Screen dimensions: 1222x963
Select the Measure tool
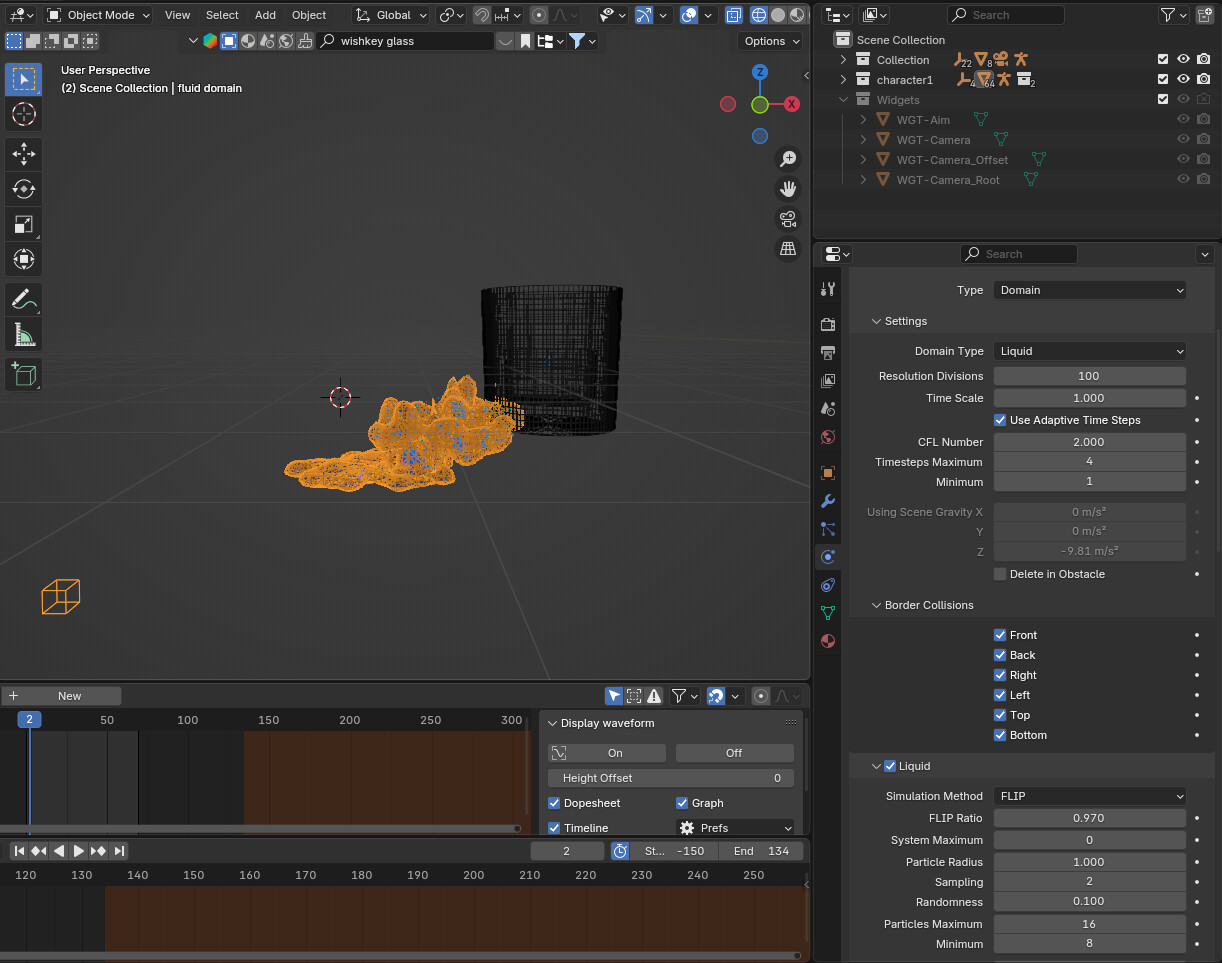(x=24, y=334)
